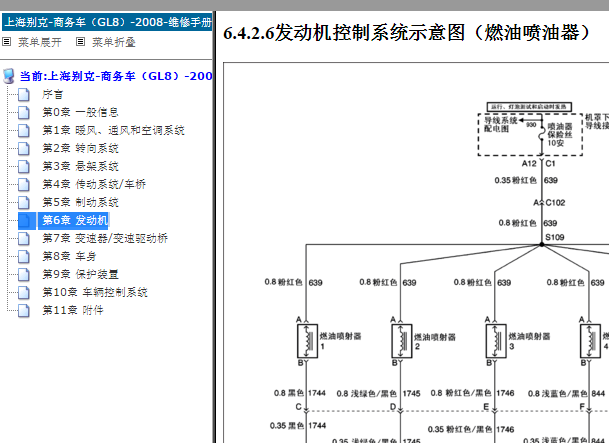Expand all menus via 菜单展开 link
This screenshot has height=443, width=609.
40,42
